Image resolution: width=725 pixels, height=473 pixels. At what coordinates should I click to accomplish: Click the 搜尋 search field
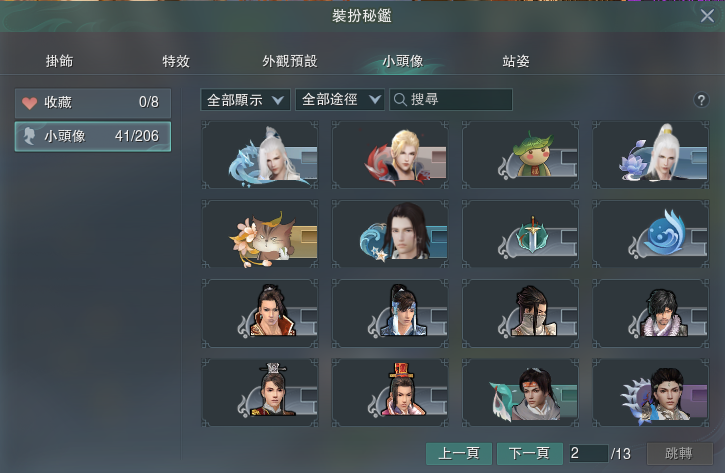451,100
